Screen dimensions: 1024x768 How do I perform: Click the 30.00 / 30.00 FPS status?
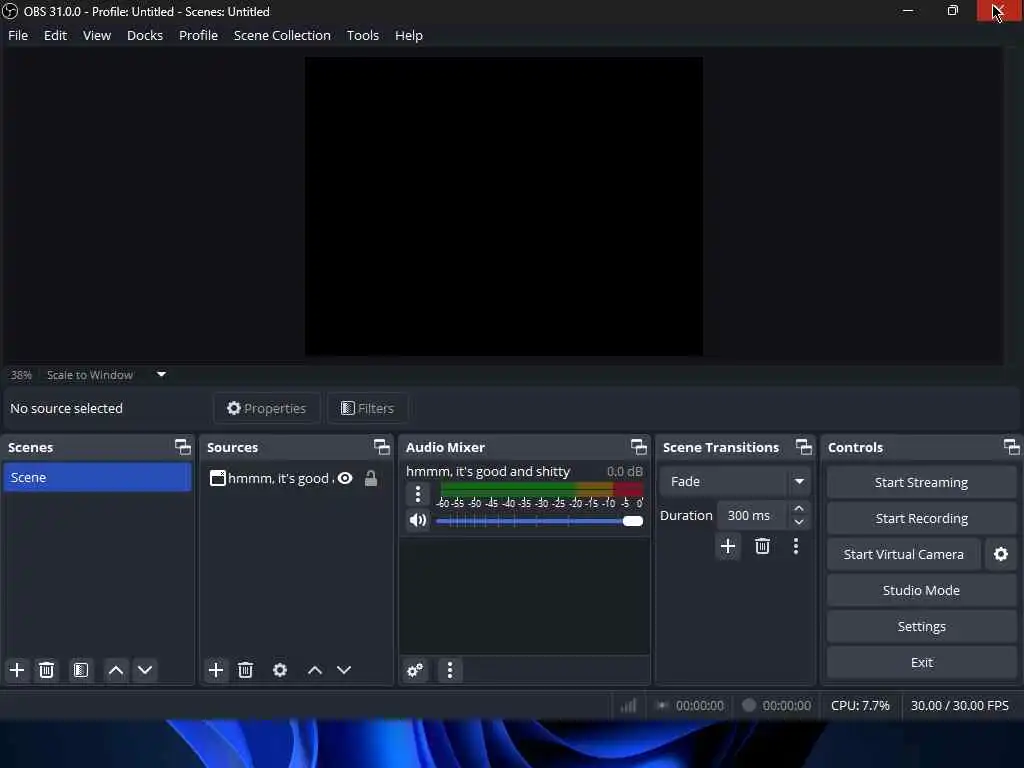pyautogui.click(x=959, y=706)
